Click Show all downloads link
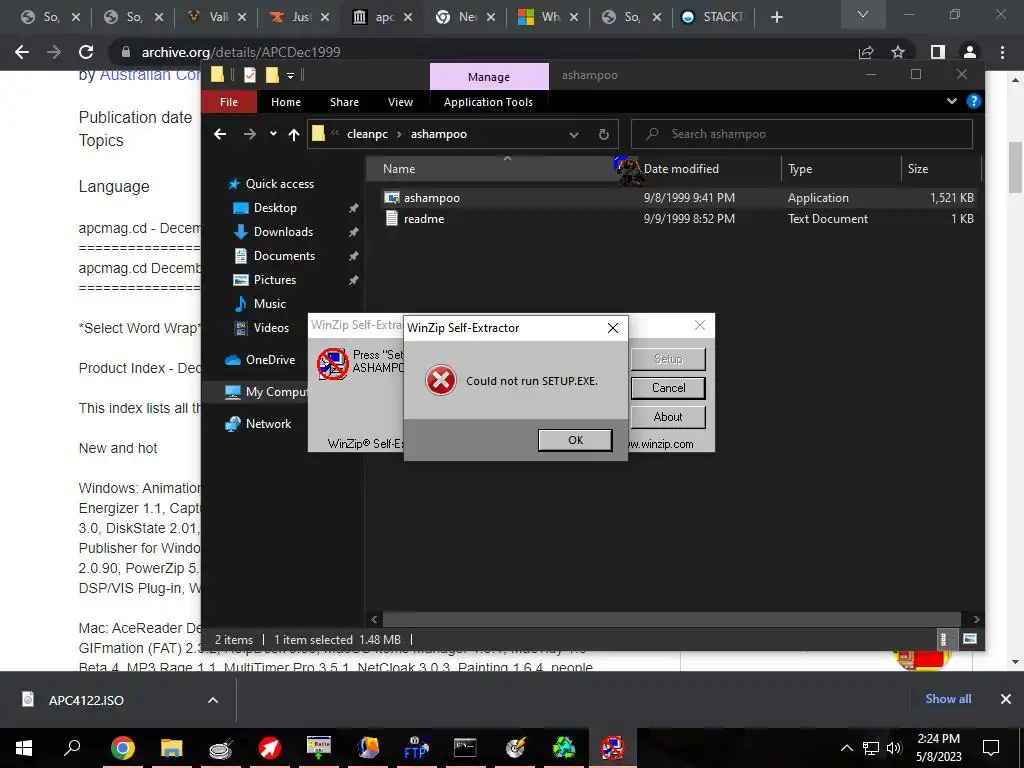Screen dimensions: 1024x768 [x=948, y=699]
